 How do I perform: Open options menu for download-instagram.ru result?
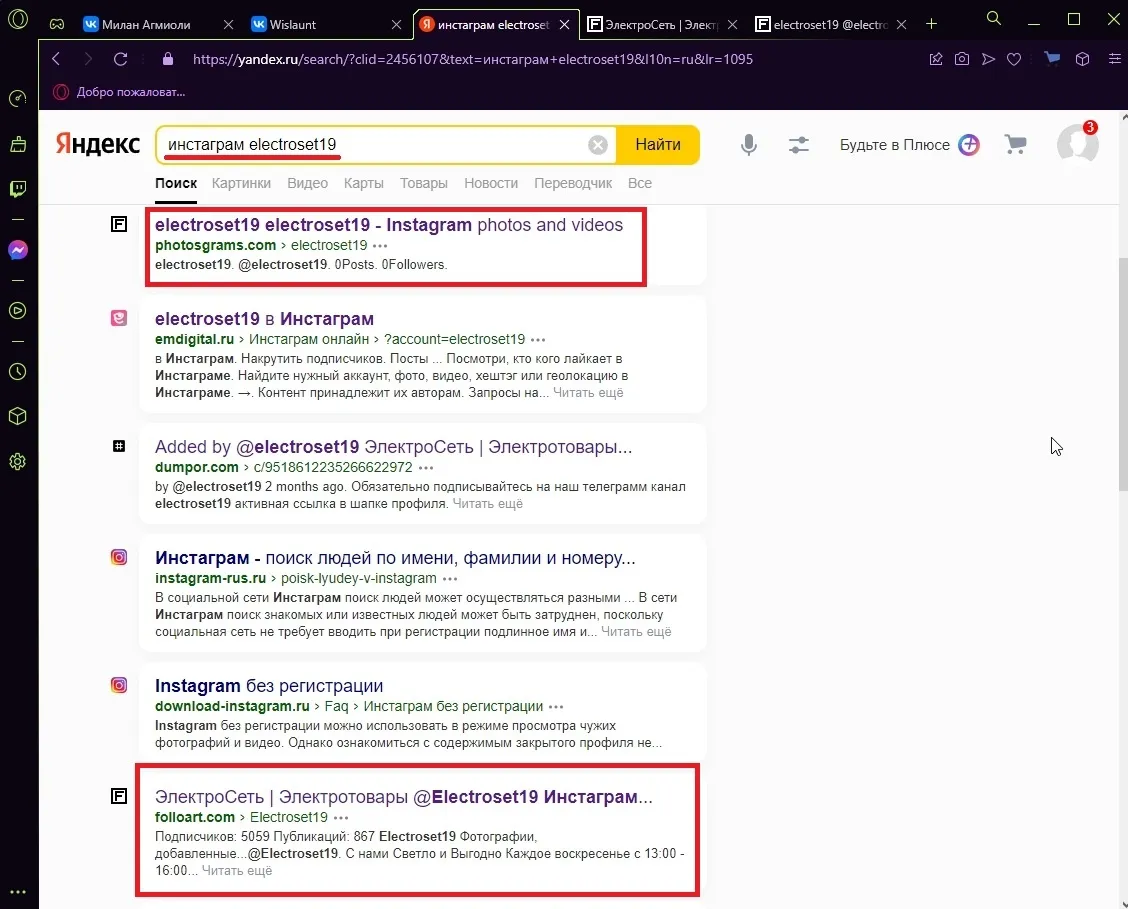pos(556,706)
